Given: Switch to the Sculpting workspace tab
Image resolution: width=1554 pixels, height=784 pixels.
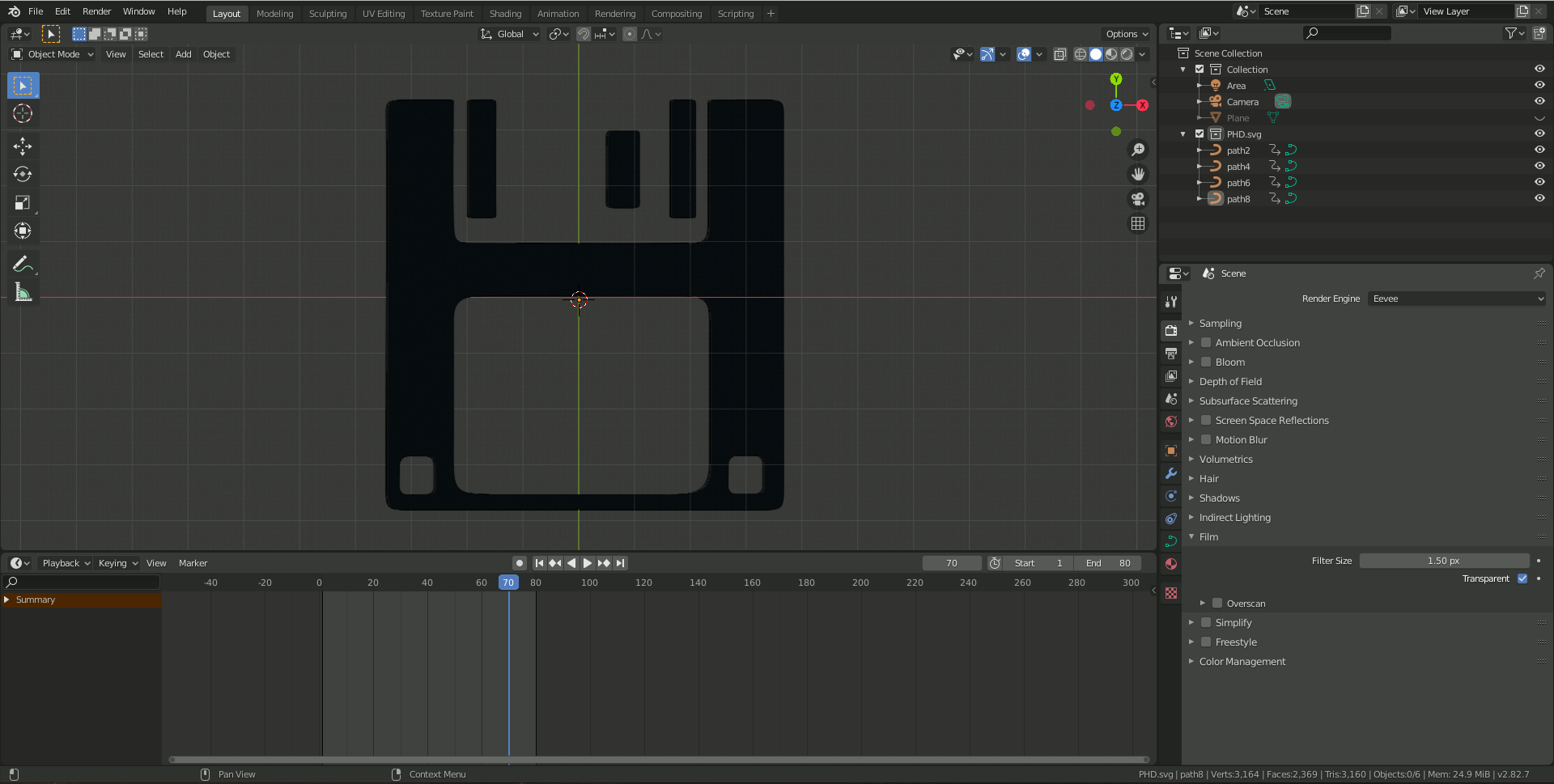Looking at the screenshot, I should [327, 14].
